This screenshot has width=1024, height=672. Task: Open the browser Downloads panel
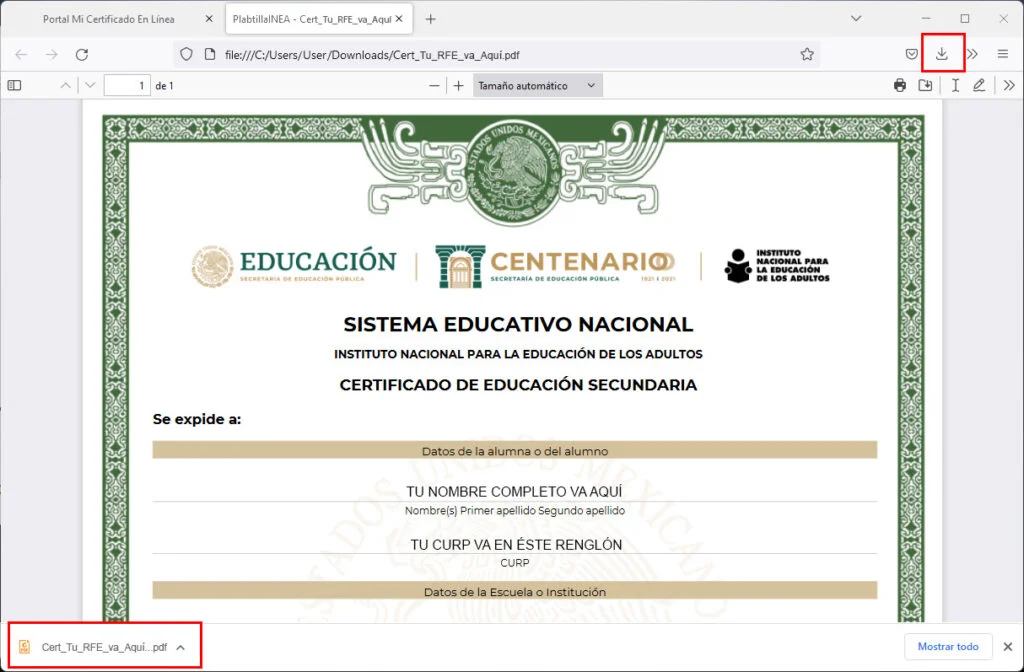pyautogui.click(x=941, y=54)
